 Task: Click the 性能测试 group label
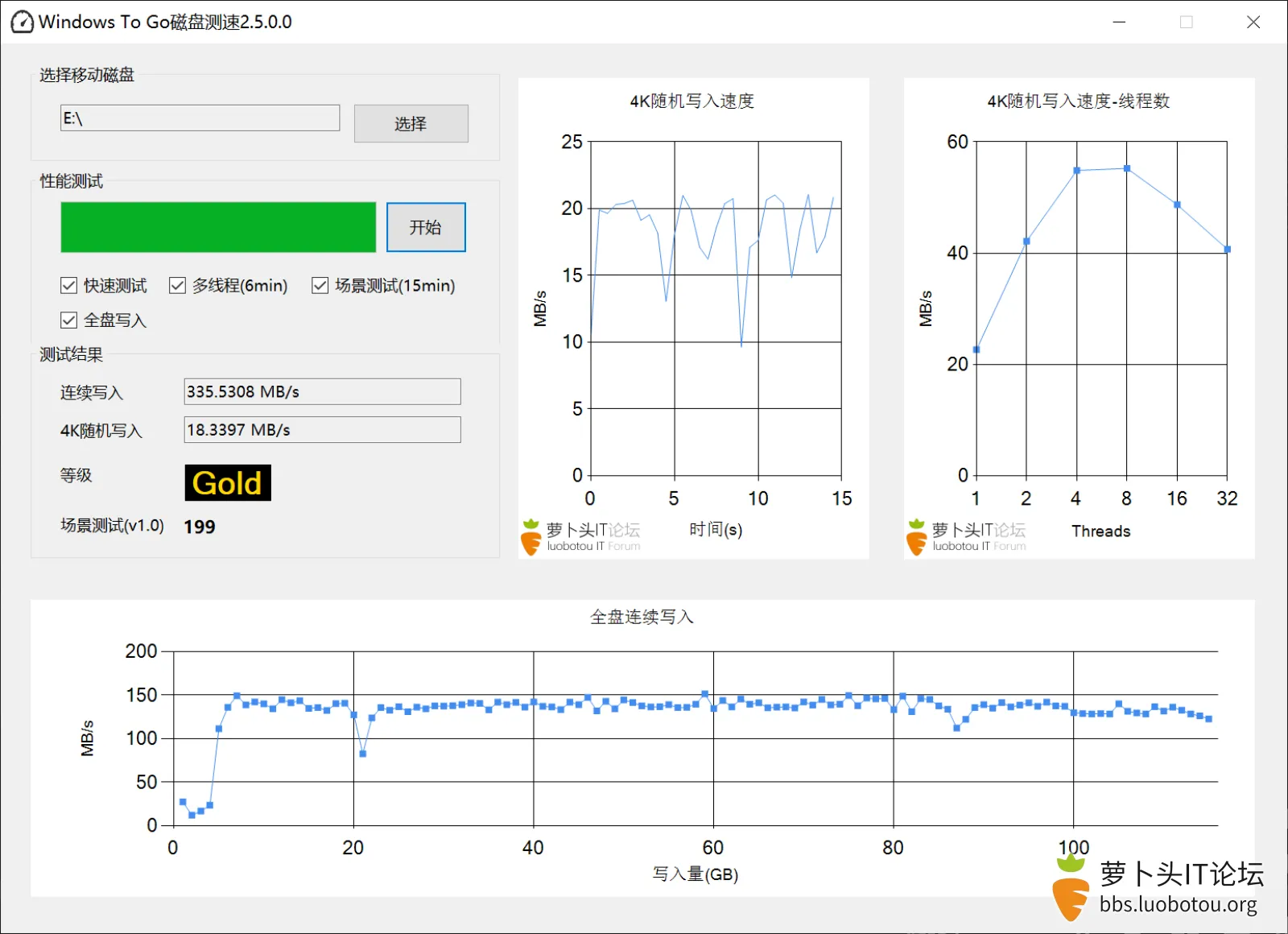[x=72, y=182]
